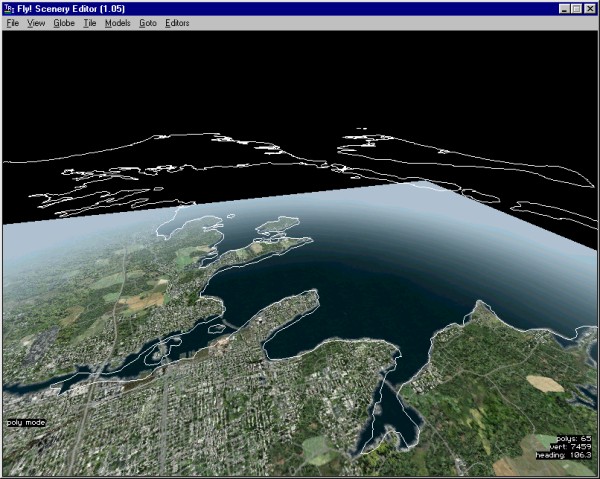The image size is (600, 479).
Task: Open the File menu
Action: tap(13, 23)
